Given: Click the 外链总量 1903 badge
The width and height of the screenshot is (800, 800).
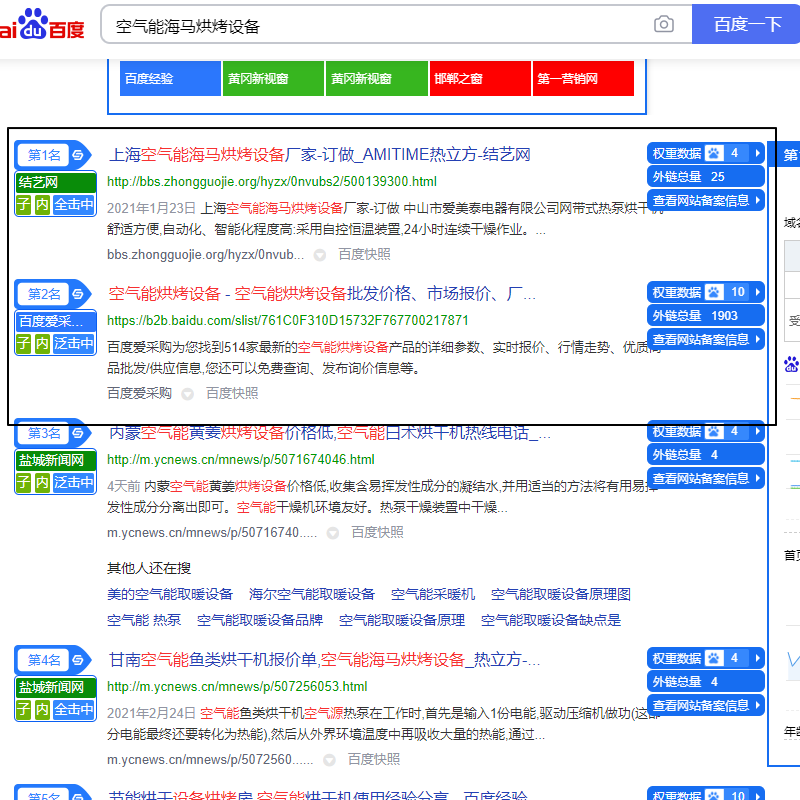Looking at the screenshot, I should [x=705, y=316].
